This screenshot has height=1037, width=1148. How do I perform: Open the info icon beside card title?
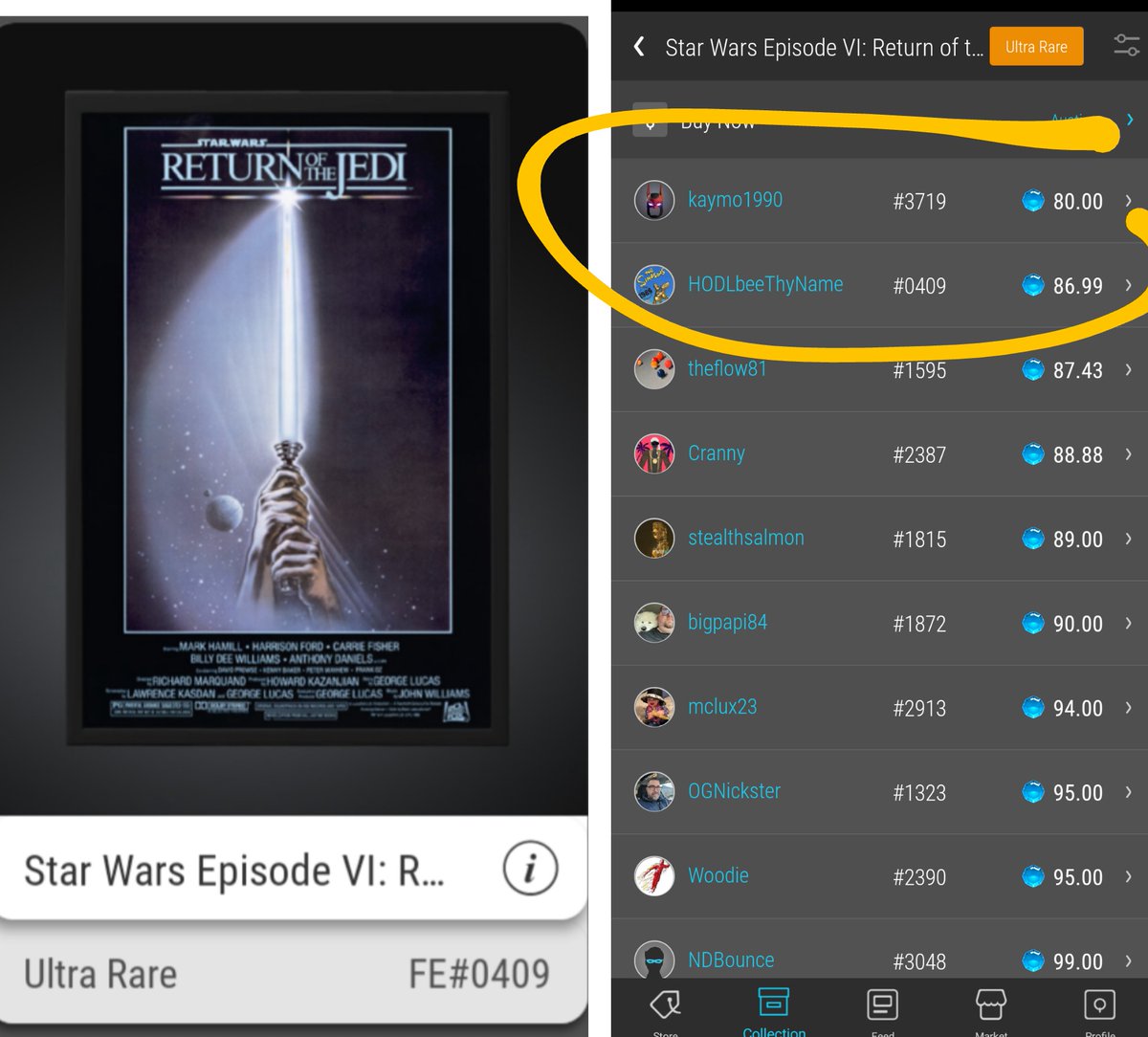pyautogui.click(x=529, y=869)
